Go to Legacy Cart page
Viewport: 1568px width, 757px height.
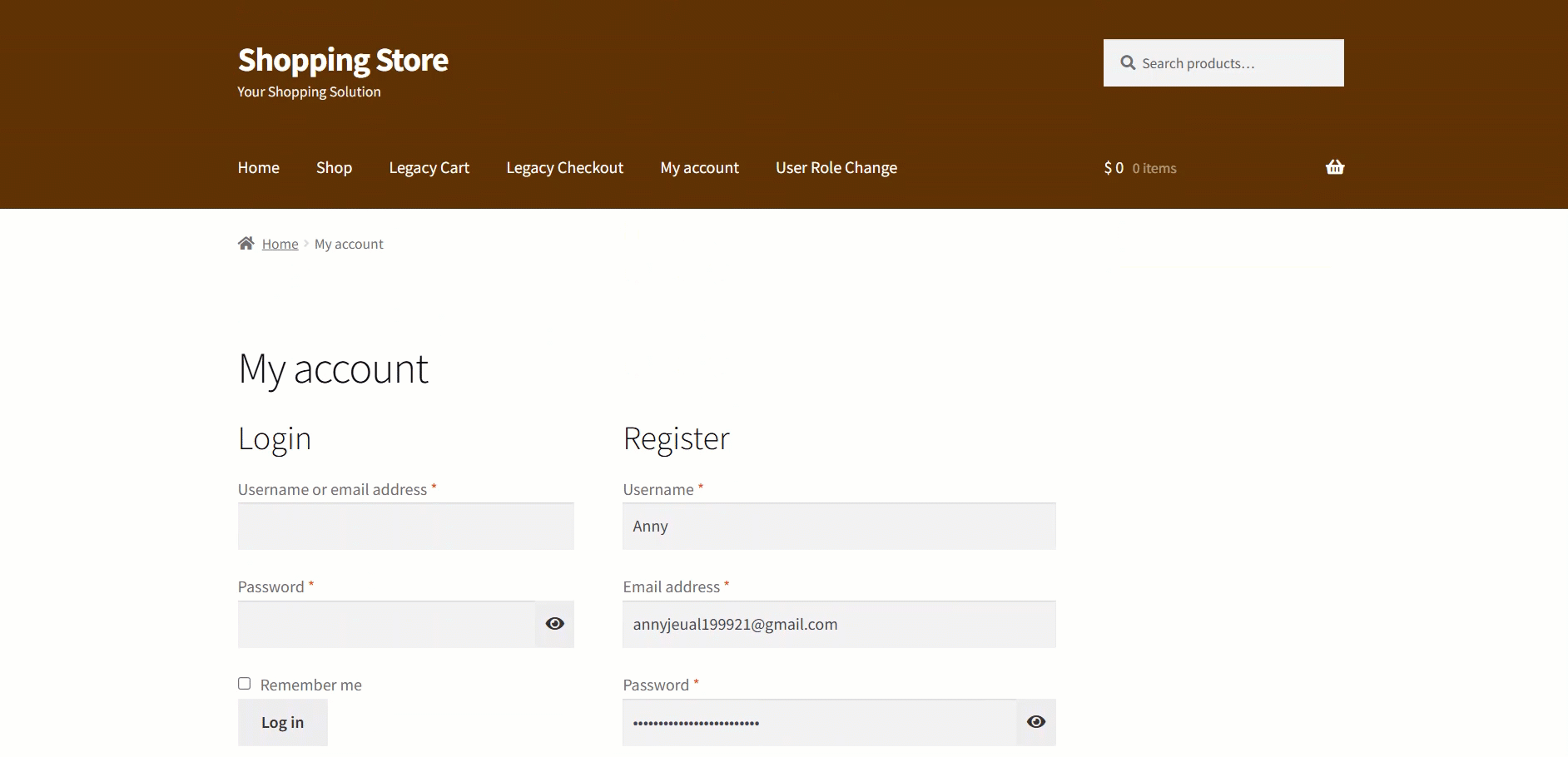point(429,168)
